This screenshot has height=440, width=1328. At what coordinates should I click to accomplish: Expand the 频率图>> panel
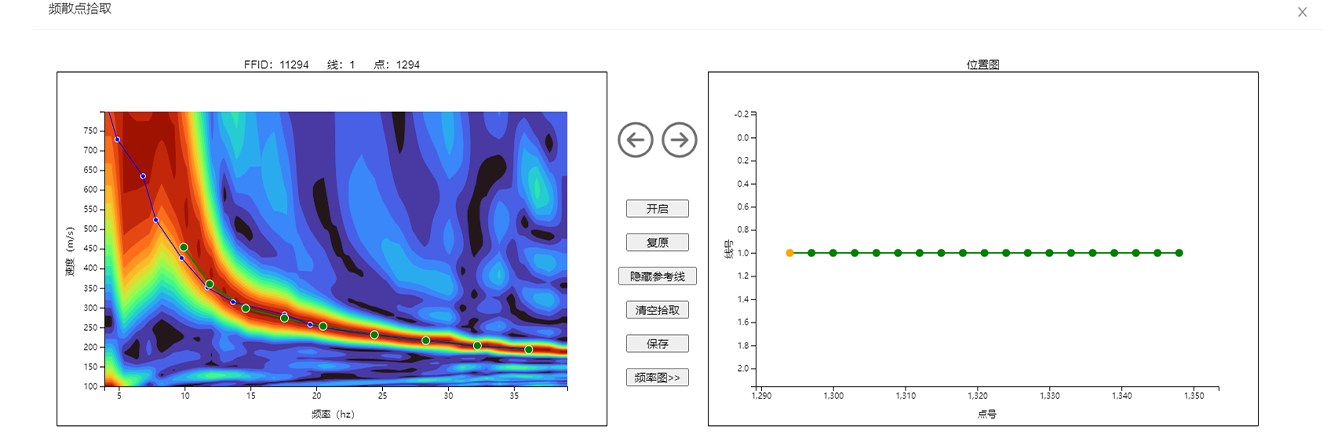coord(657,378)
